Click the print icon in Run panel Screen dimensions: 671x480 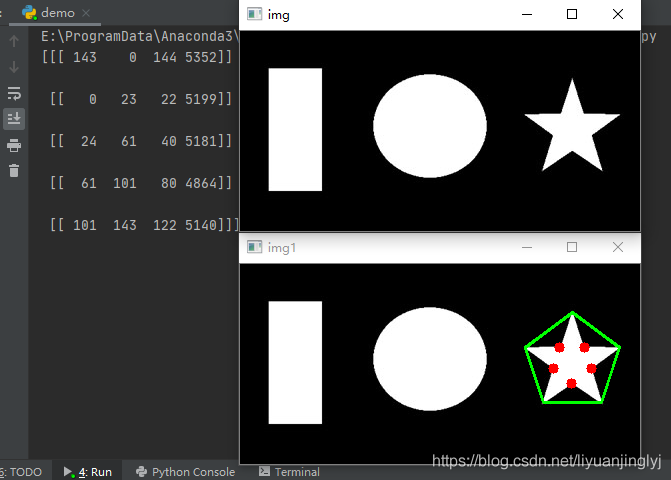pos(14,145)
